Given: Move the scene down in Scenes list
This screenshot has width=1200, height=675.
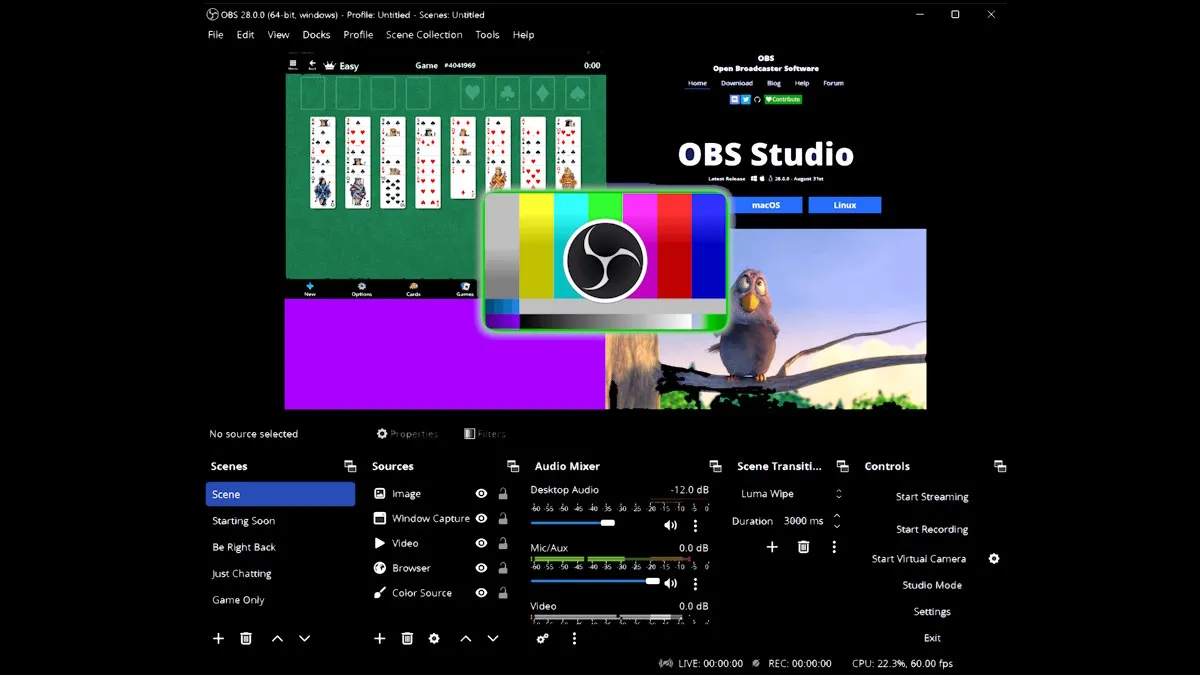Looking at the screenshot, I should tap(305, 638).
